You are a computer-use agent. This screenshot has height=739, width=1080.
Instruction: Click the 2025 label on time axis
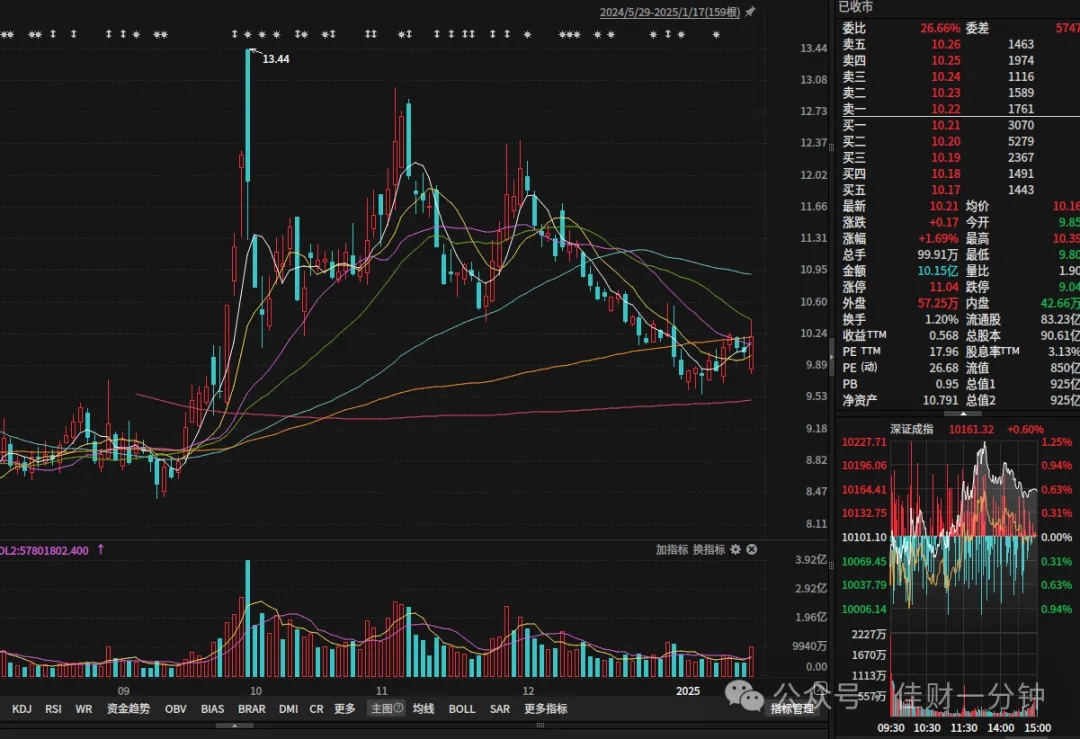coord(687,691)
